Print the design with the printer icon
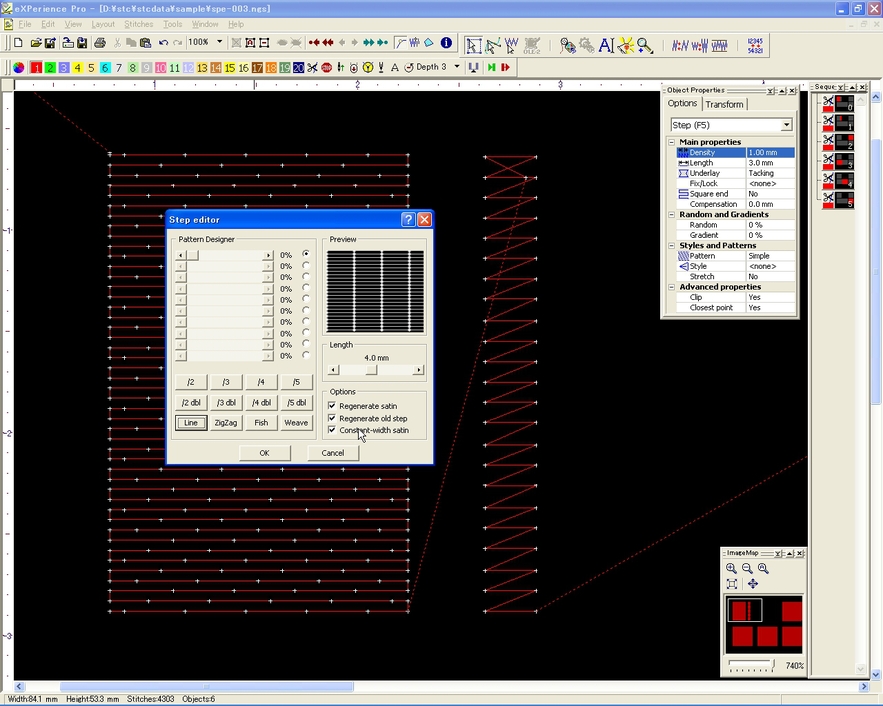883x706 pixels. coord(100,43)
